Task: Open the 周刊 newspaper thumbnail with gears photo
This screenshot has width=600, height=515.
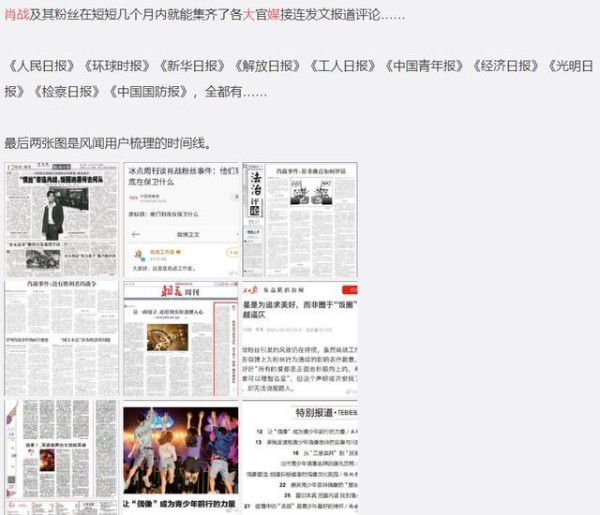Action: [x=181, y=339]
